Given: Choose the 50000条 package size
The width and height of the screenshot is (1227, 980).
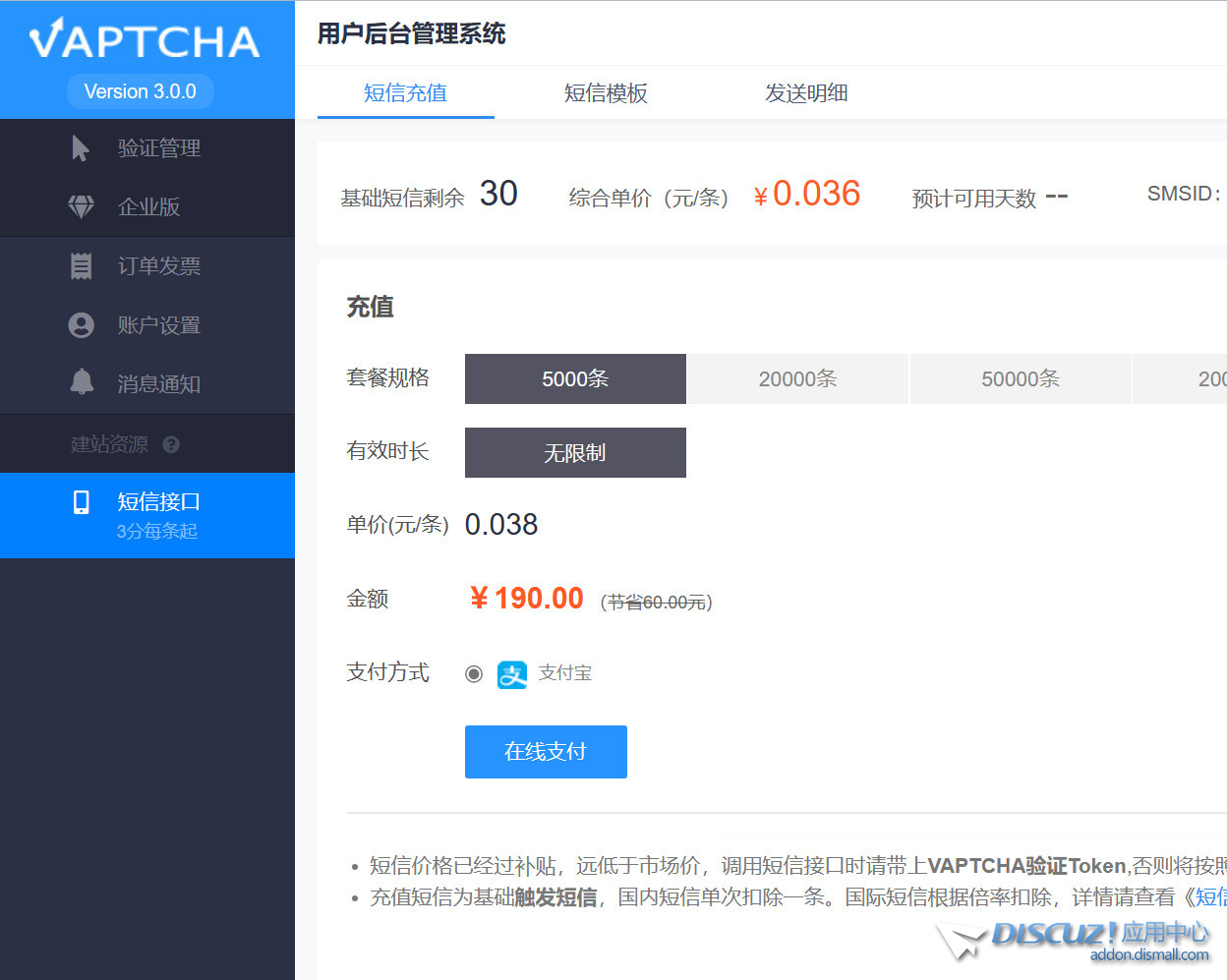Looking at the screenshot, I should (x=1021, y=378).
